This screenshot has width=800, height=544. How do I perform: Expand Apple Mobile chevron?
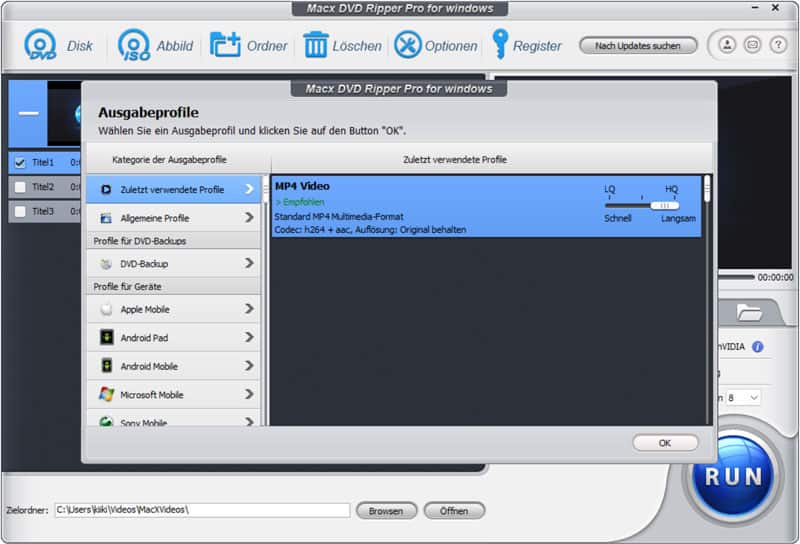(249, 309)
